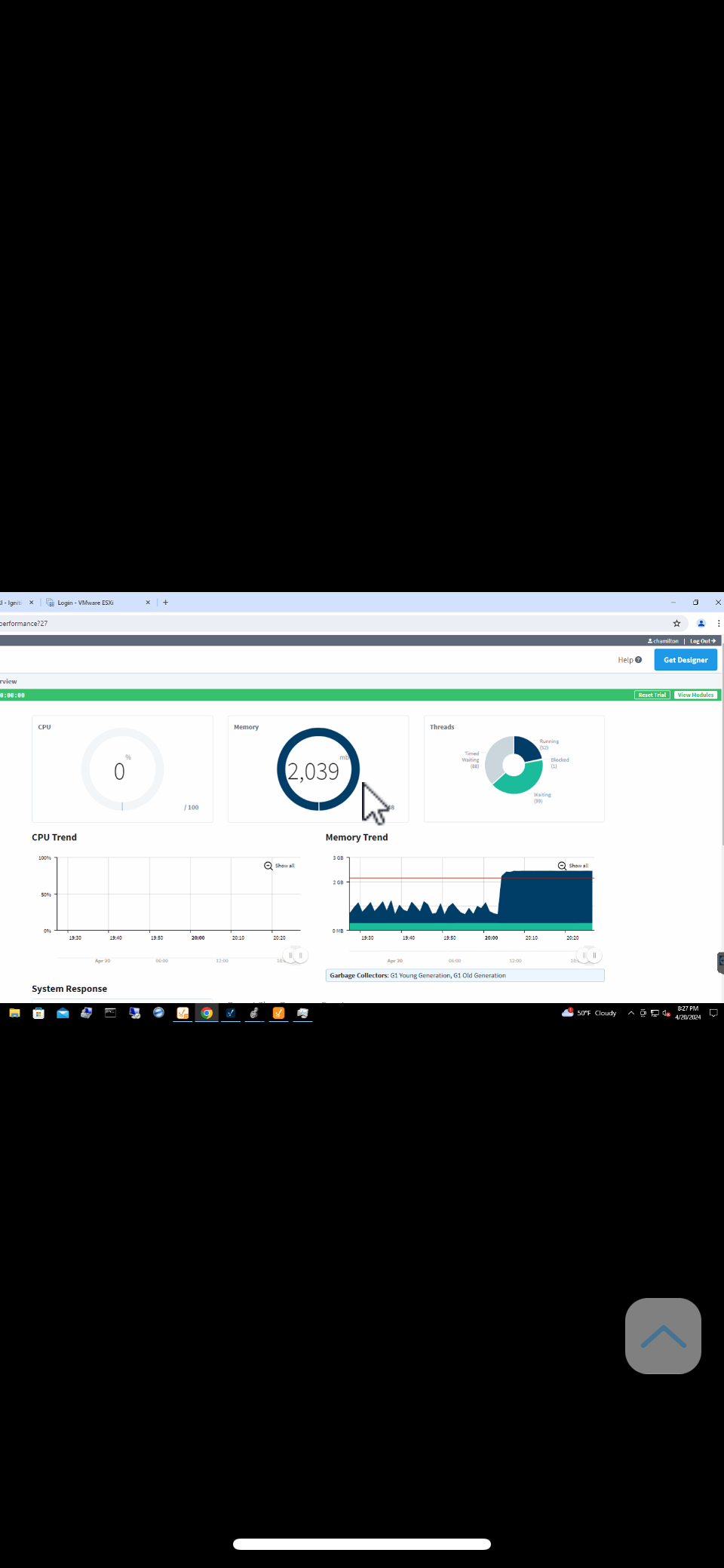Tap the scroll-to-top arrow button
Viewport: 724px width, 1568px height.
click(x=663, y=1336)
